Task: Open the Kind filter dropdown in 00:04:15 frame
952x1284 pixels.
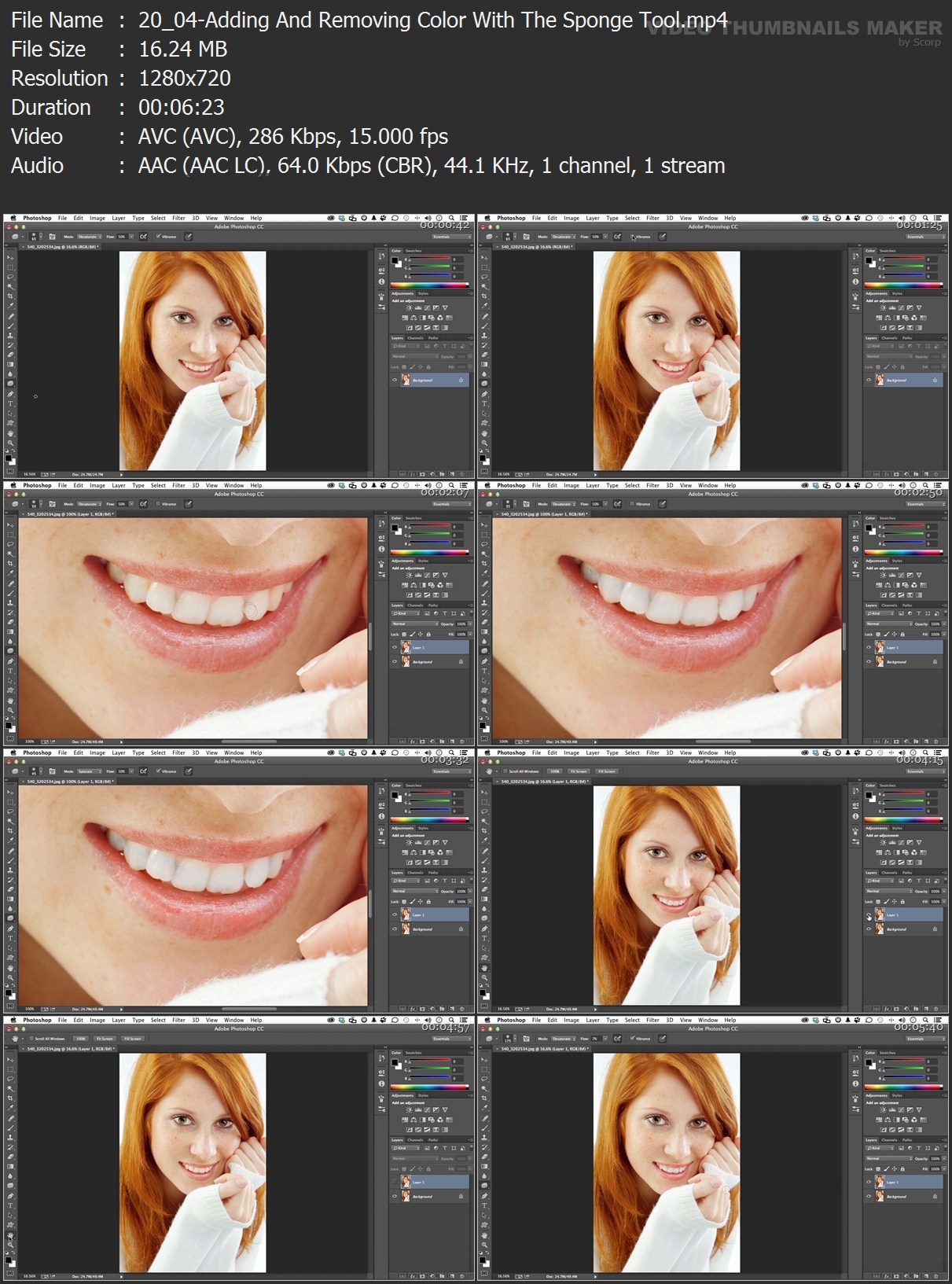Action: (x=880, y=881)
